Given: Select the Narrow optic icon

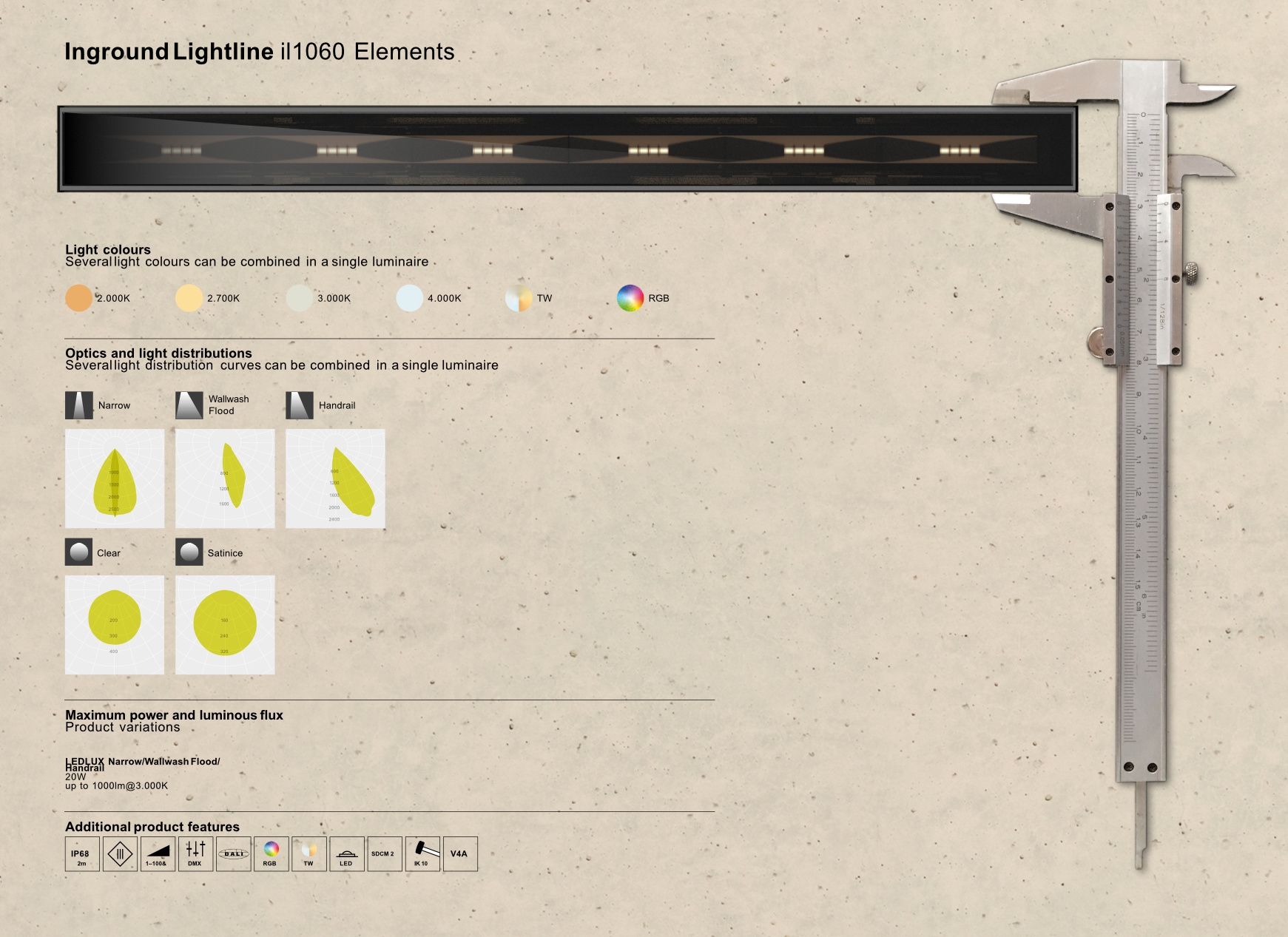Looking at the screenshot, I should 79,405.
